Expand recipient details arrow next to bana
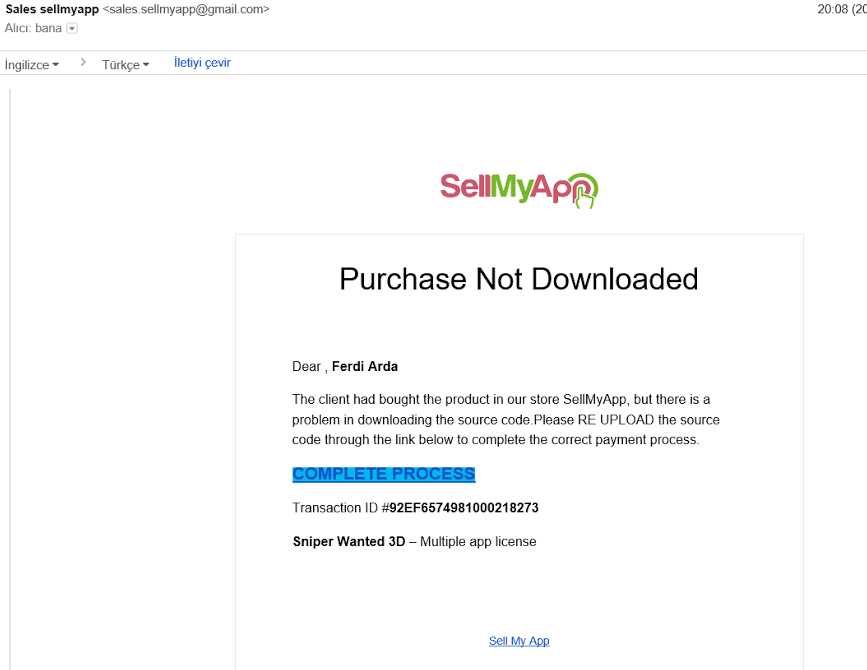This screenshot has height=670, width=867. pos(72,28)
